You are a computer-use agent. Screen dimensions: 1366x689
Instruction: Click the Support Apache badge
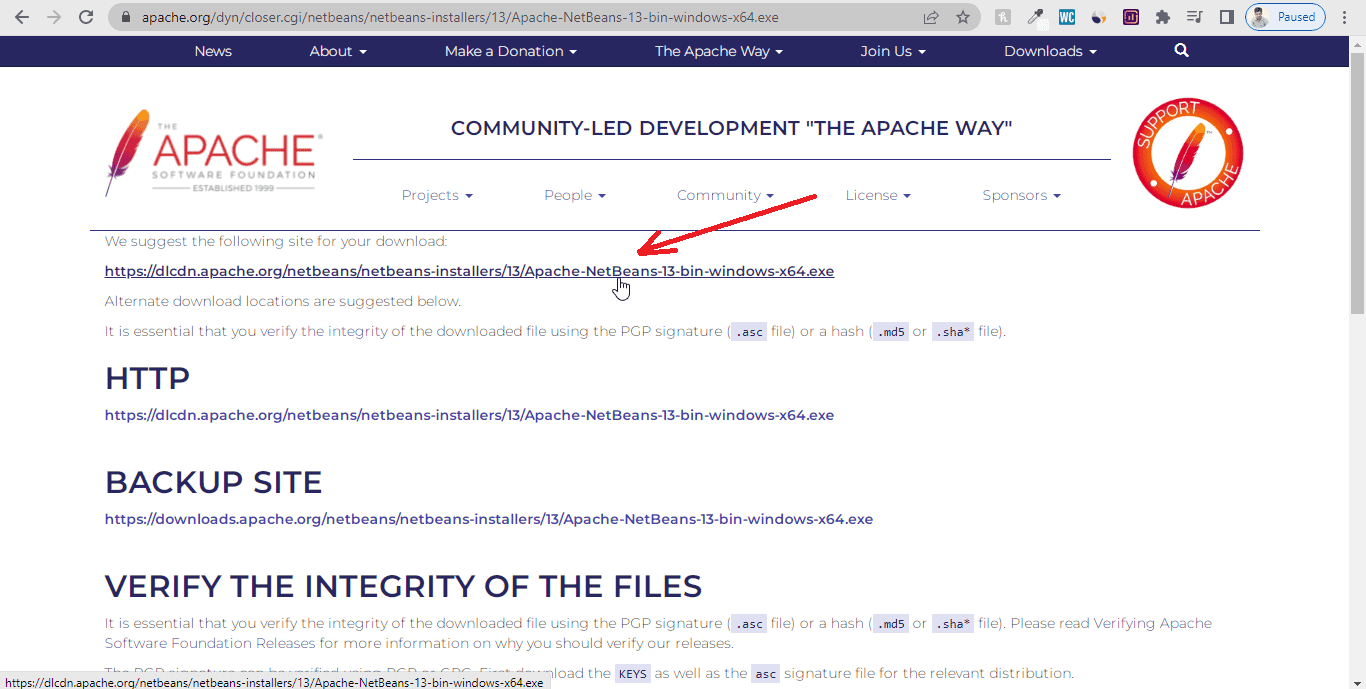tap(1188, 153)
